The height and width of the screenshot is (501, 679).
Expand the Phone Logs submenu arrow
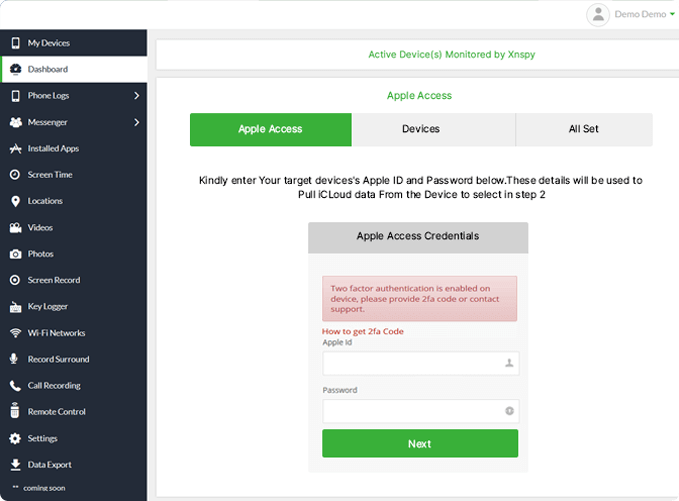click(136, 96)
